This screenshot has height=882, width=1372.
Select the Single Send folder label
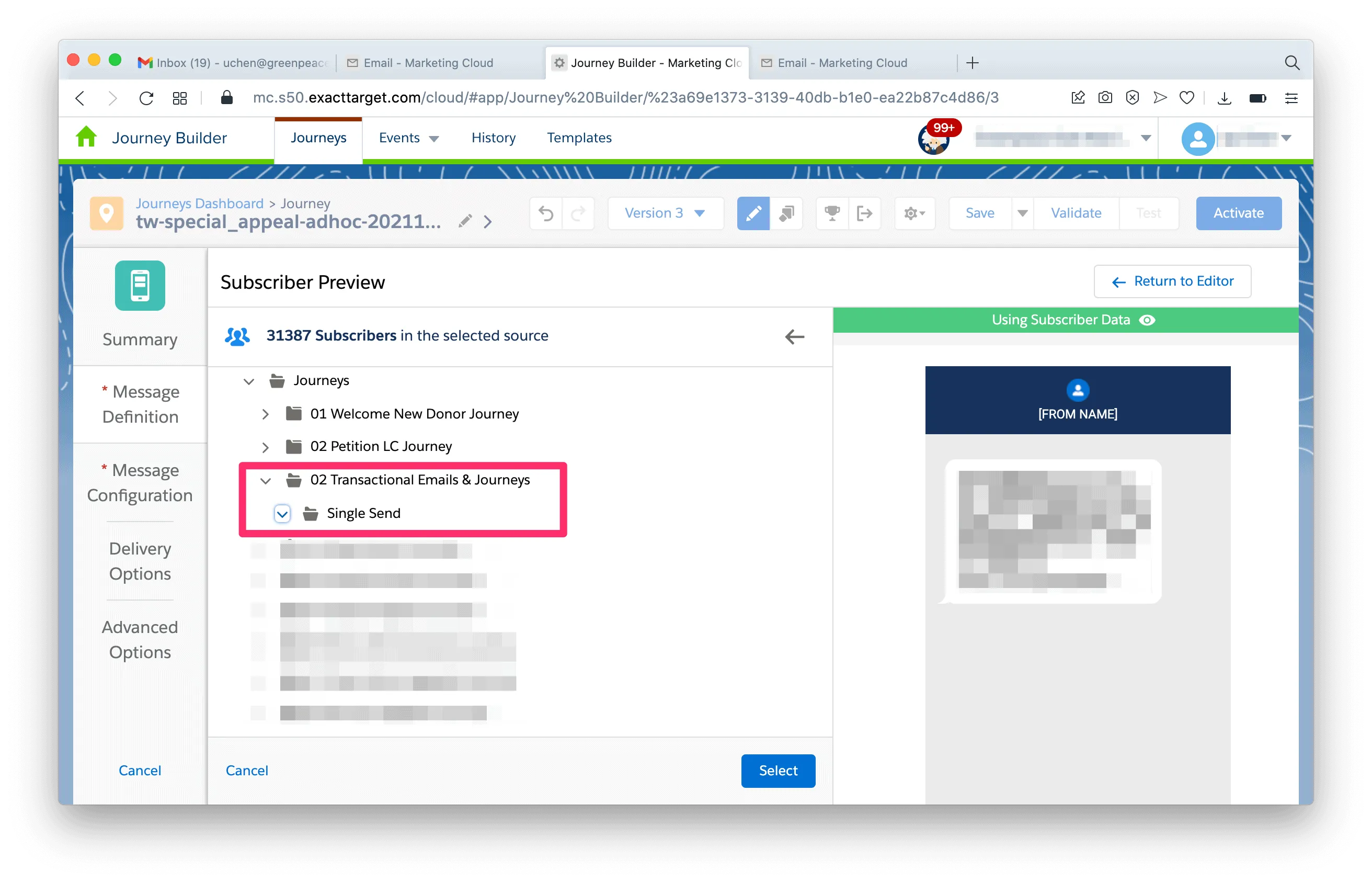click(x=363, y=514)
